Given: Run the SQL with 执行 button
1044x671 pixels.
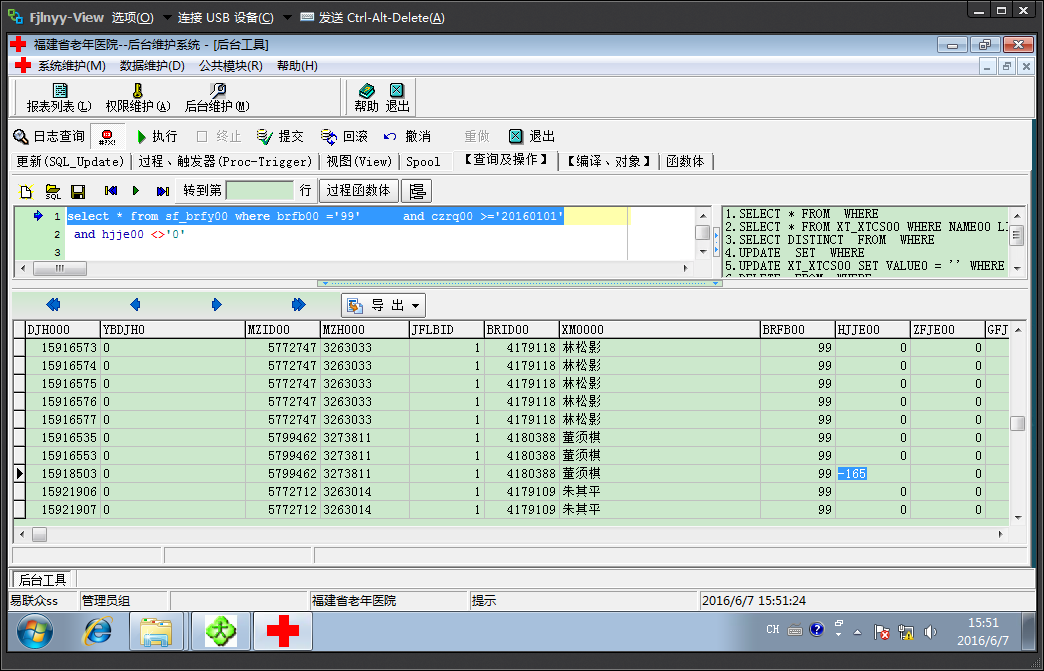Looking at the screenshot, I should [x=157, y=136].
